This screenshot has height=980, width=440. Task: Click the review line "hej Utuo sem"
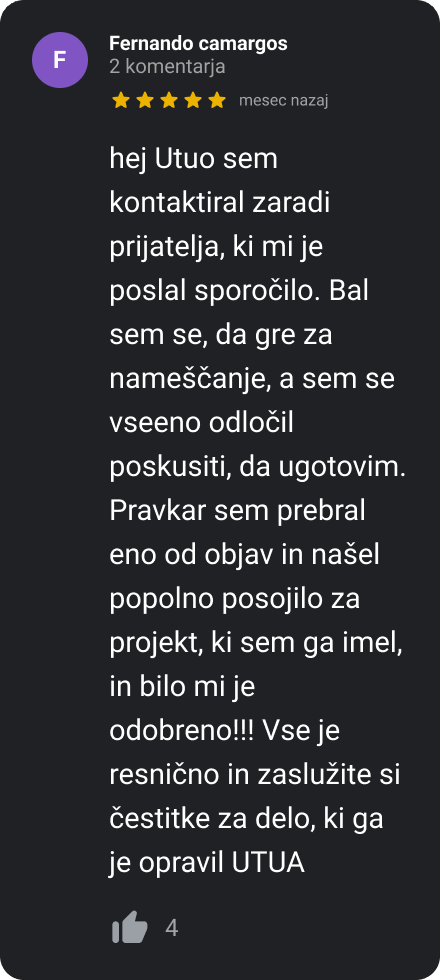click(193, 159)
